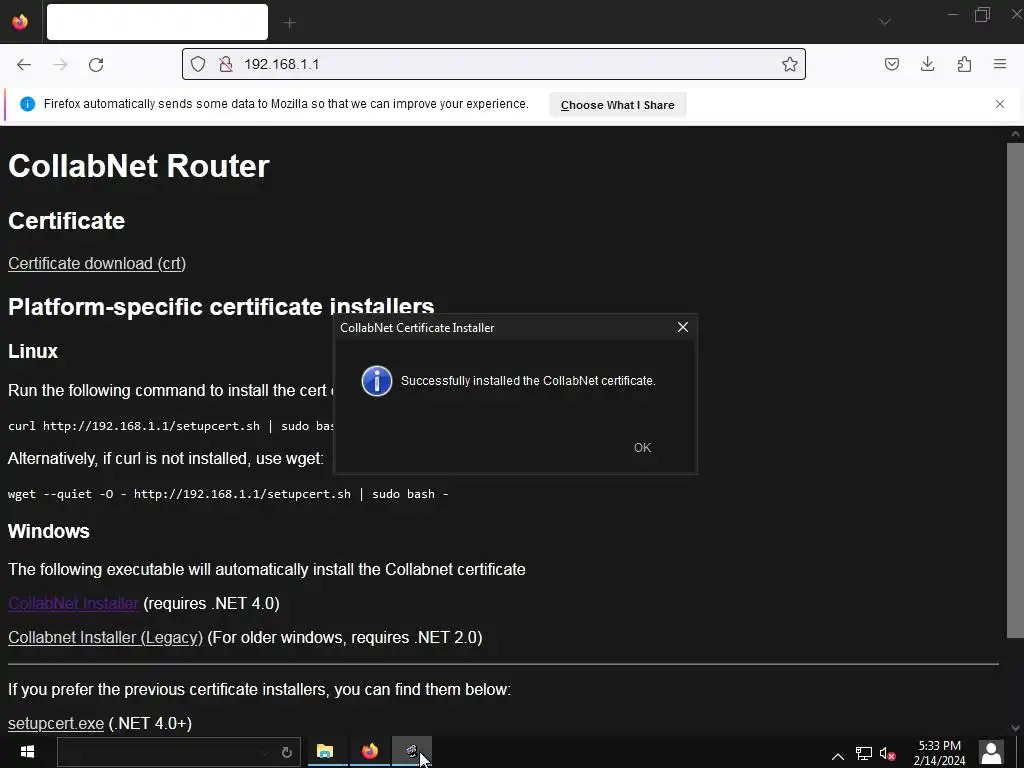Click the blue info icon in dialog
Viewport: 1024px width, 768px height.
[x=377, y=381]
